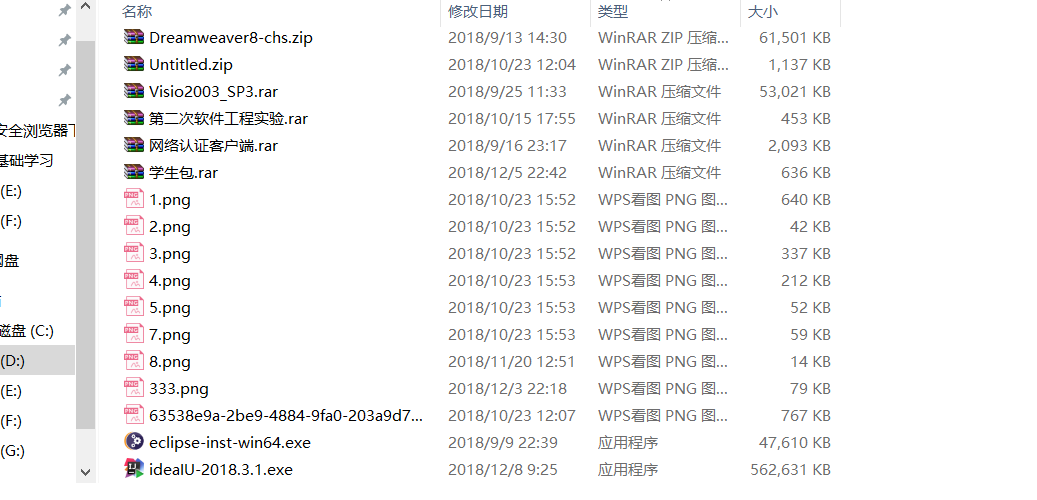Screen dimensions: 1037x500
Task: Click the 1.png file icon
Action: pos(134,199)
